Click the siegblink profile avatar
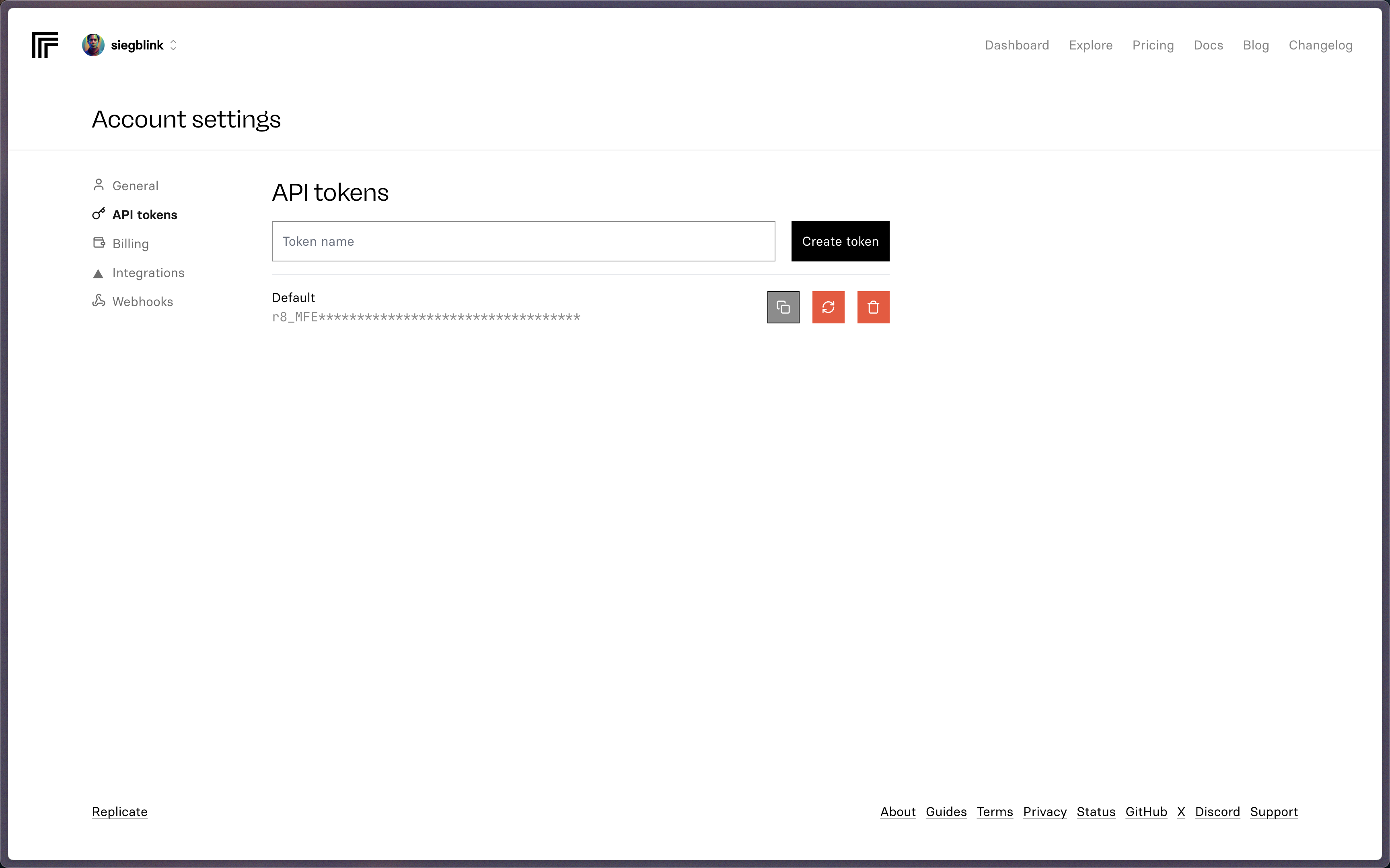The width and height of the screenshot is (1390, 868). (93, 45)
